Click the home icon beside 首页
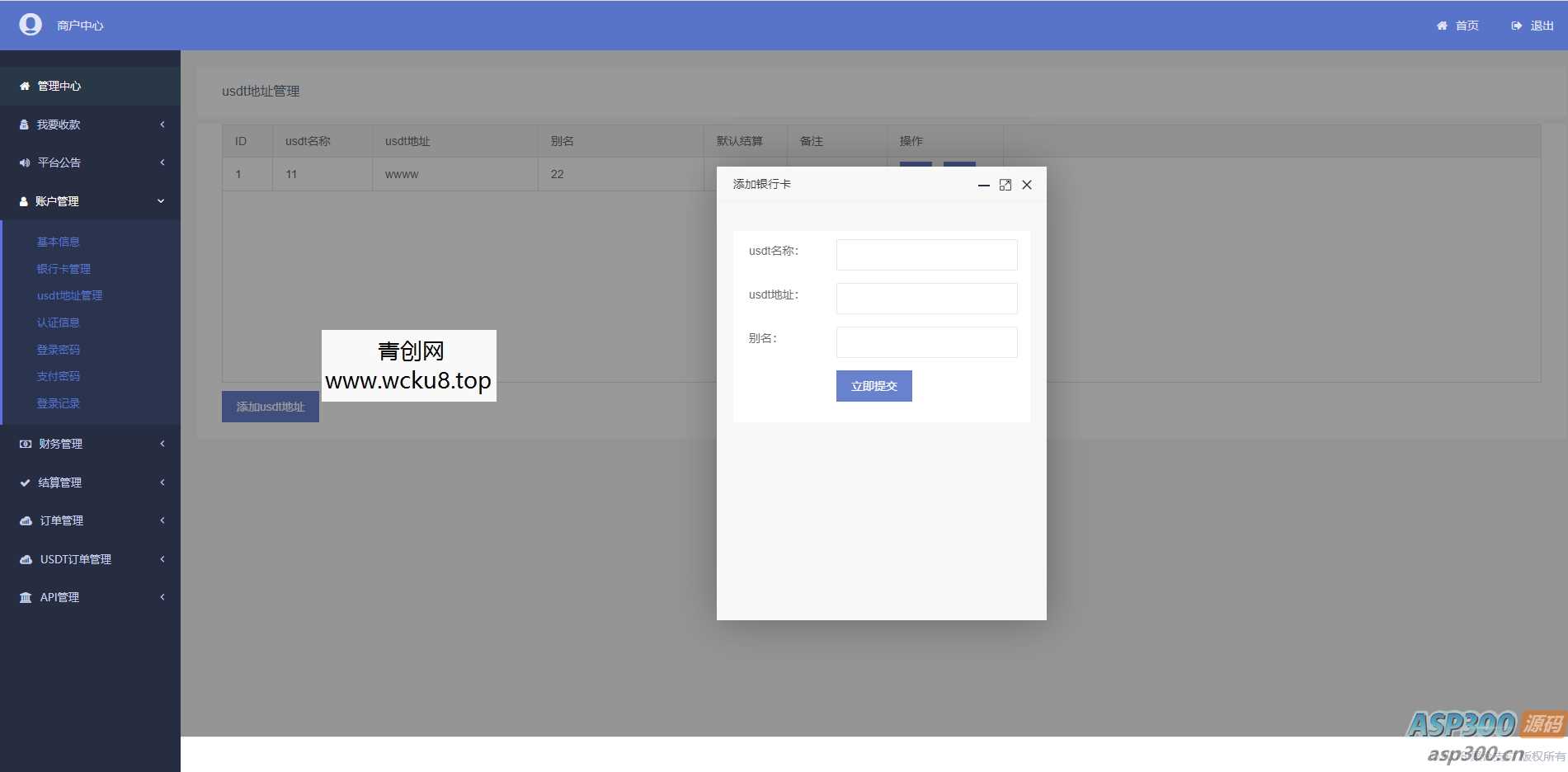1568x772 pixels. (1442, 26)
